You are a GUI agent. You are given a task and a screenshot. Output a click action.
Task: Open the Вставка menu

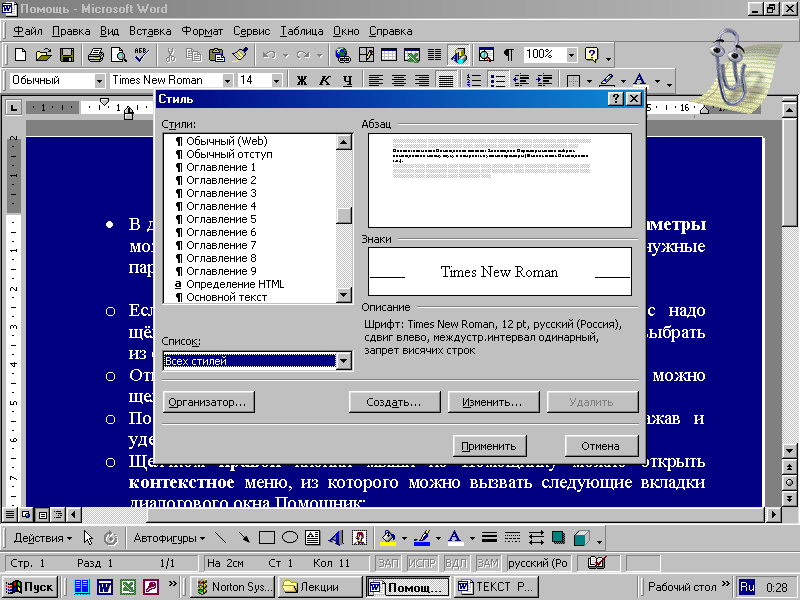click(x=150, y=31)
